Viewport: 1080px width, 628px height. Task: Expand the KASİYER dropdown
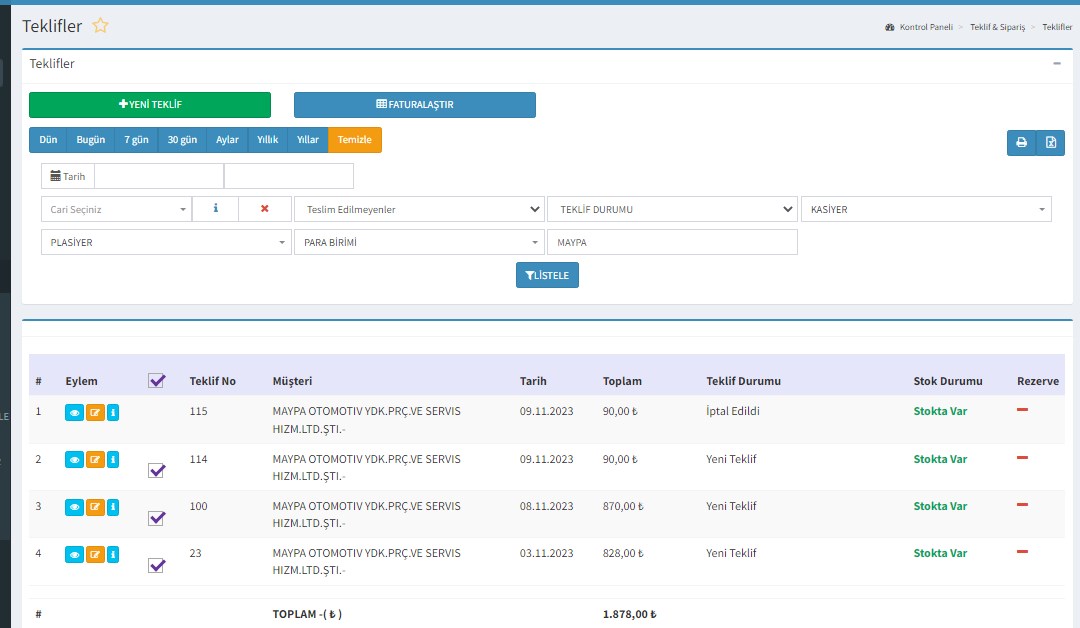point(925,209)
